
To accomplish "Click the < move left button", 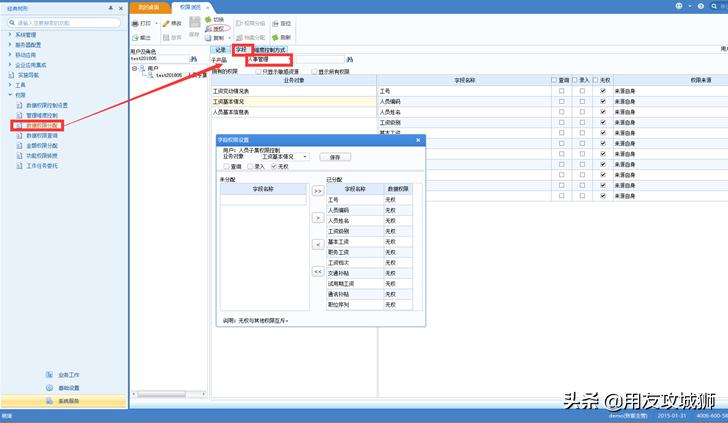I will [x=318, y=245].
